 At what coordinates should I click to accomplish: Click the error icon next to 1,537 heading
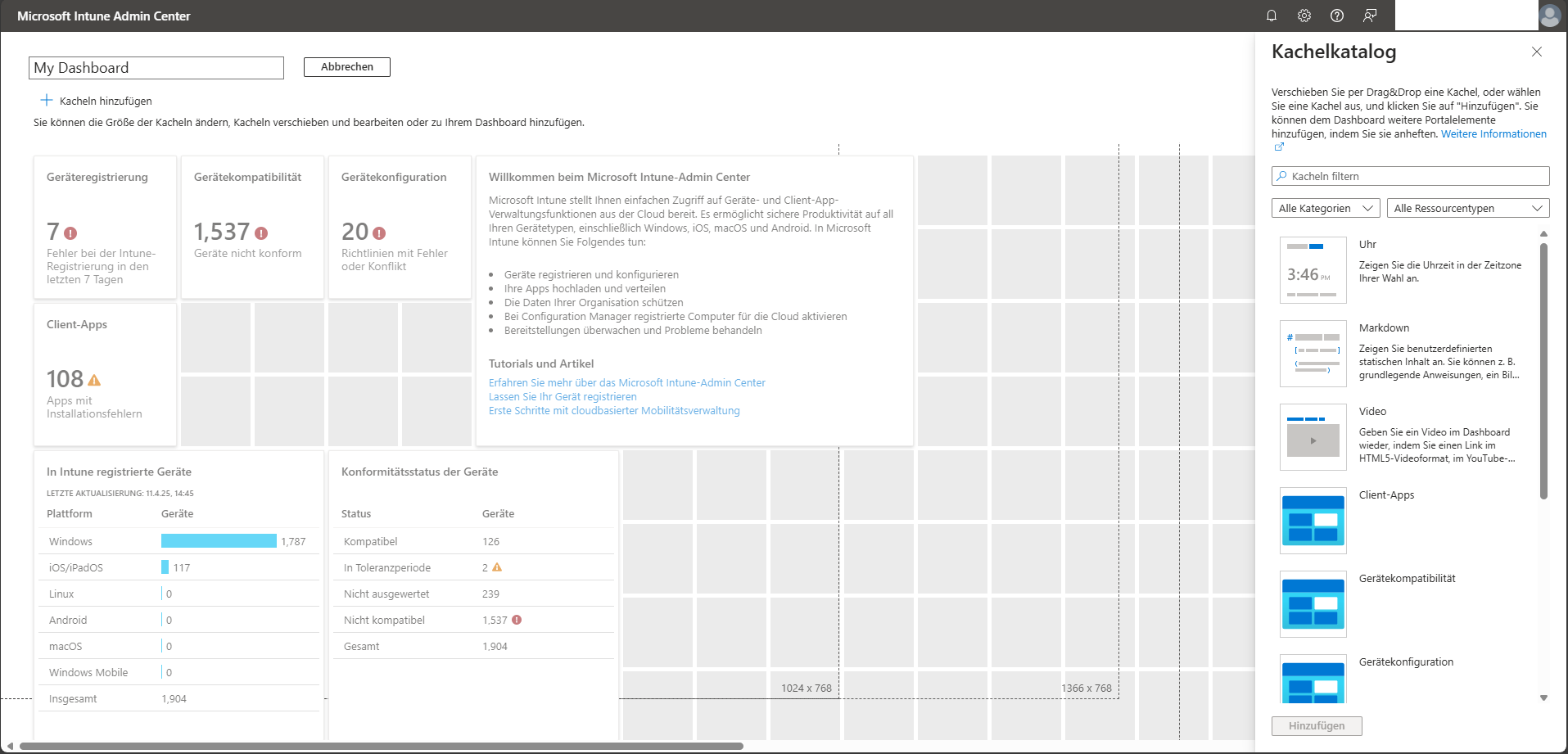point(261,233)
